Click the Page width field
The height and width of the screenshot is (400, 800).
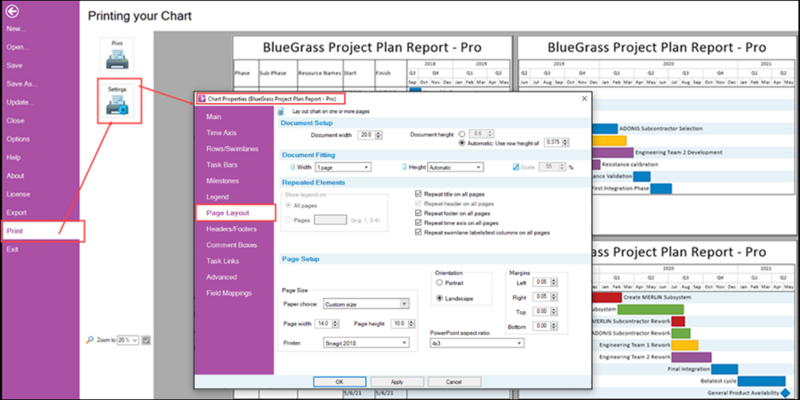click(326, 323)
